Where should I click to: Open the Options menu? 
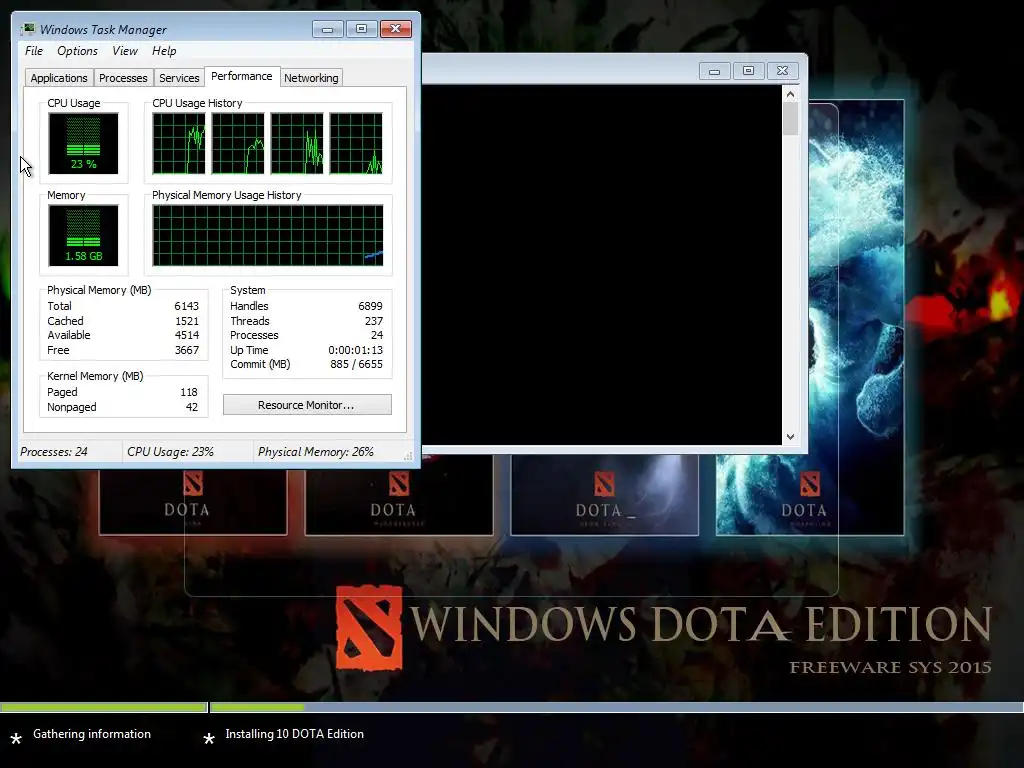(x=77, y=51)
